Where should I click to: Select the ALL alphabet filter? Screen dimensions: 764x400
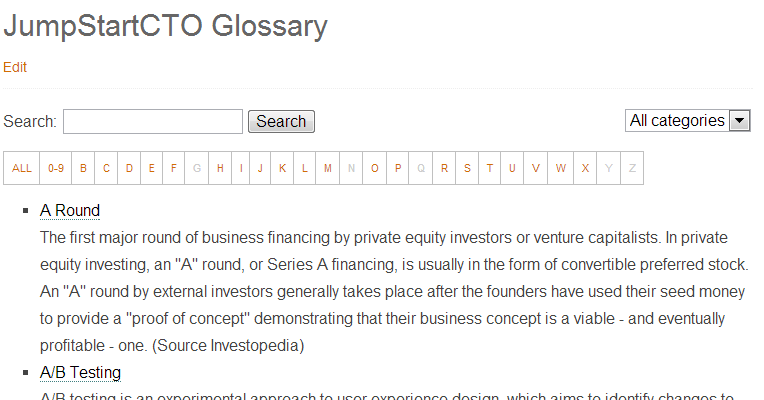(x=22, y=168)
